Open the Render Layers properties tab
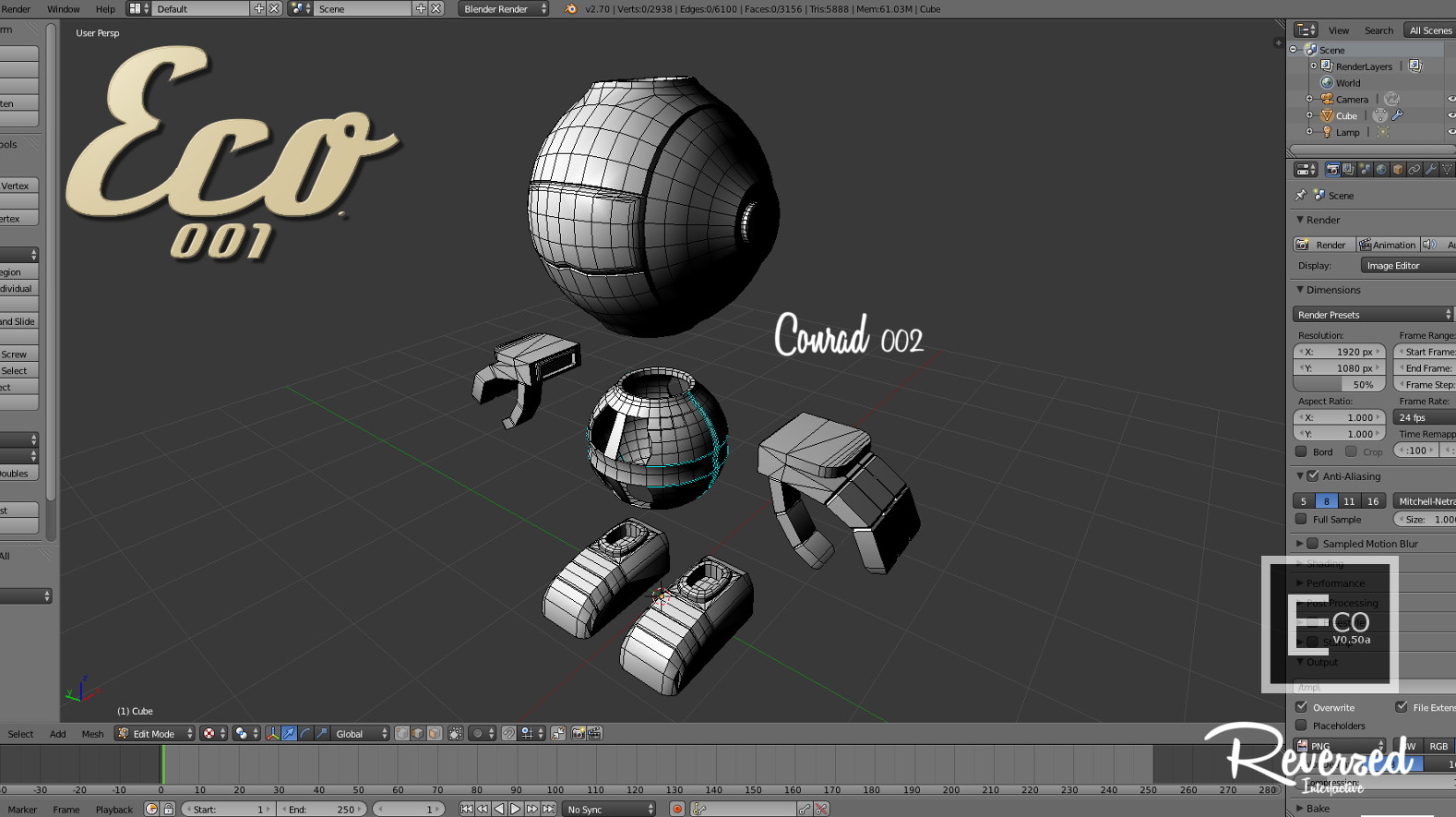 [1348, 170]
